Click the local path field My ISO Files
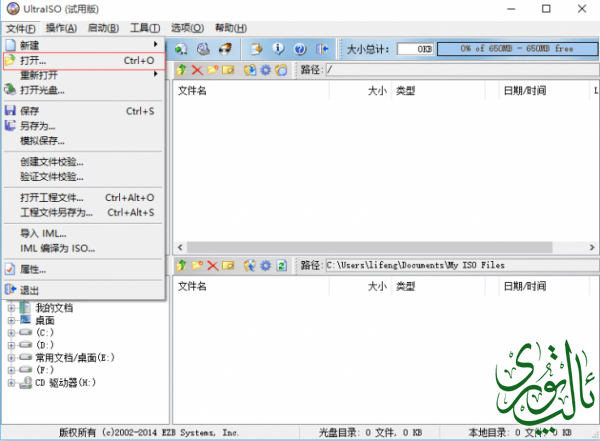The image size is (600, 441). [462, 265]
